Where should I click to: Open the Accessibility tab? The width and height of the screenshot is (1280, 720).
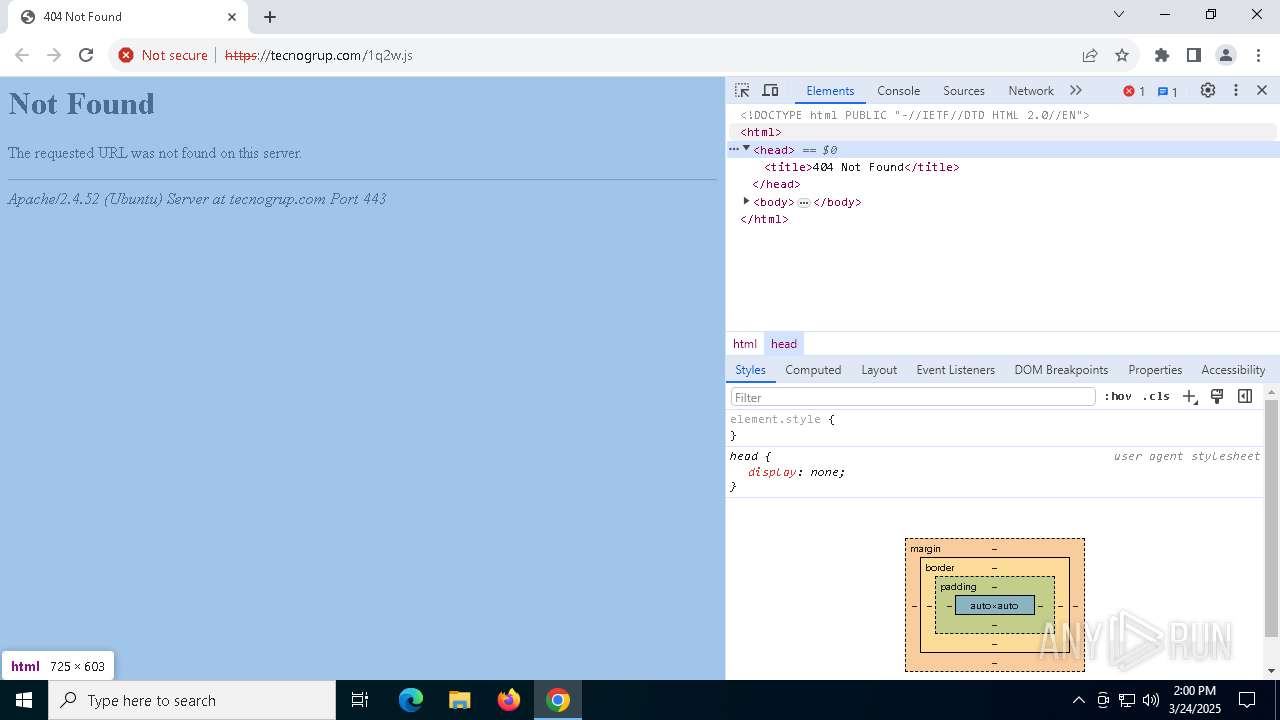[1233, 370]
